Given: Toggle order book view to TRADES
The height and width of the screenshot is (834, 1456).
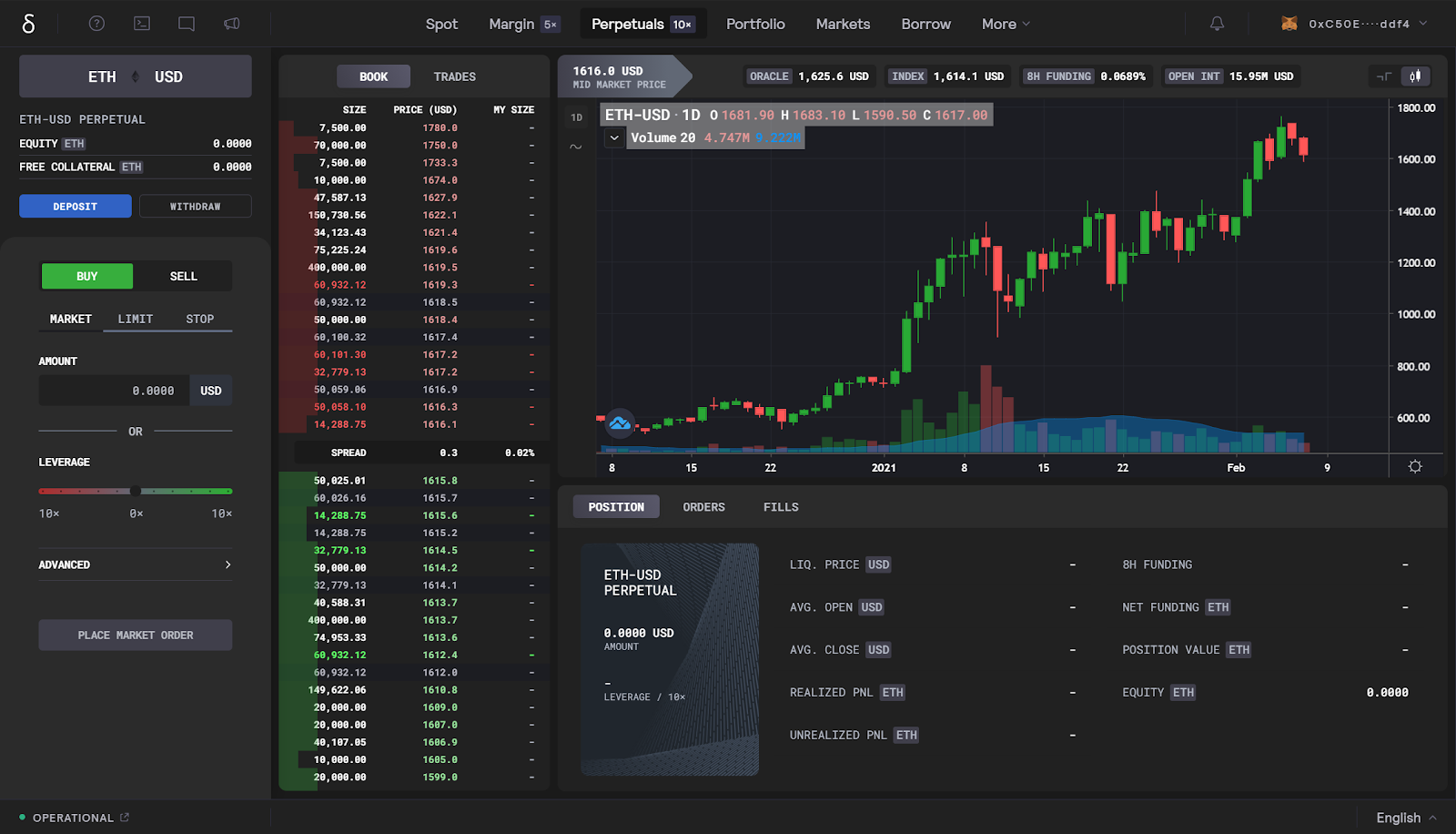Looking at the screenshot, I should (x=454, y=76).
